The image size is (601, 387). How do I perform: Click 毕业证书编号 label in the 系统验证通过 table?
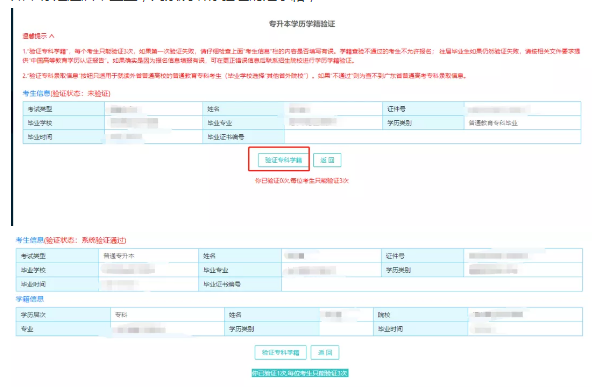pos(222,284)
